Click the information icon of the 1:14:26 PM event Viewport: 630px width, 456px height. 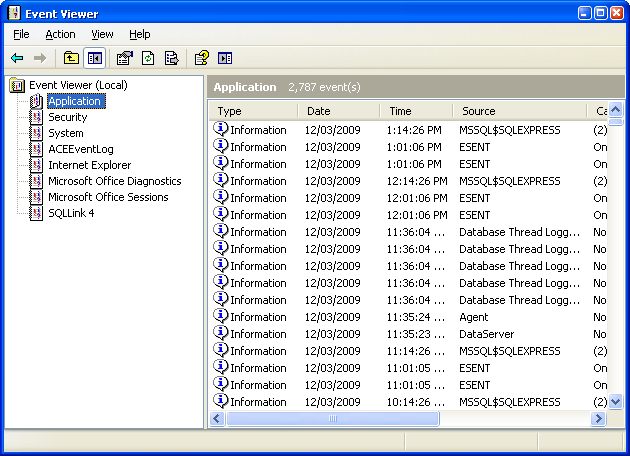(221, 129)
